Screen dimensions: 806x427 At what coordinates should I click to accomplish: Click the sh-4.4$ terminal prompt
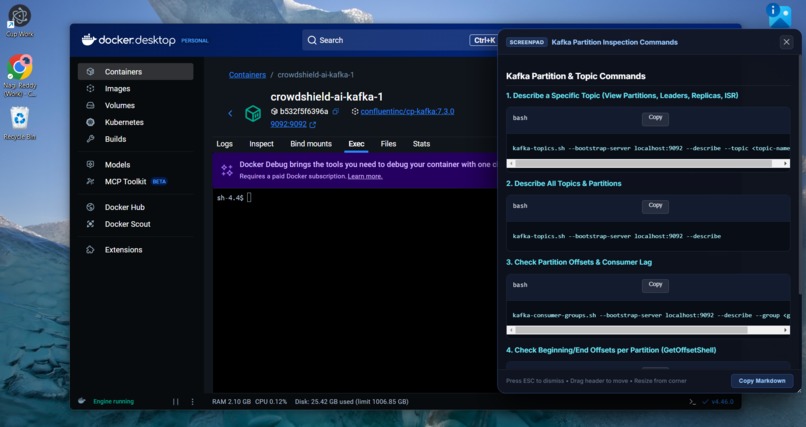point(230,198)
